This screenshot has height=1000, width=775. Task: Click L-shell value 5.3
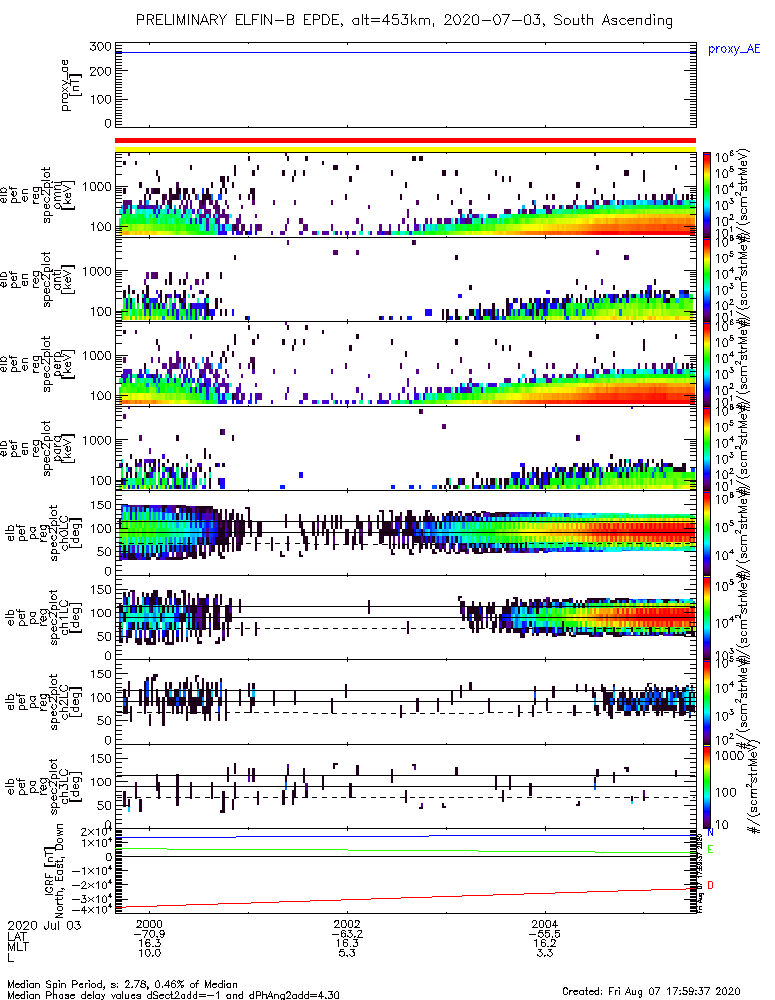click(347, 953)
